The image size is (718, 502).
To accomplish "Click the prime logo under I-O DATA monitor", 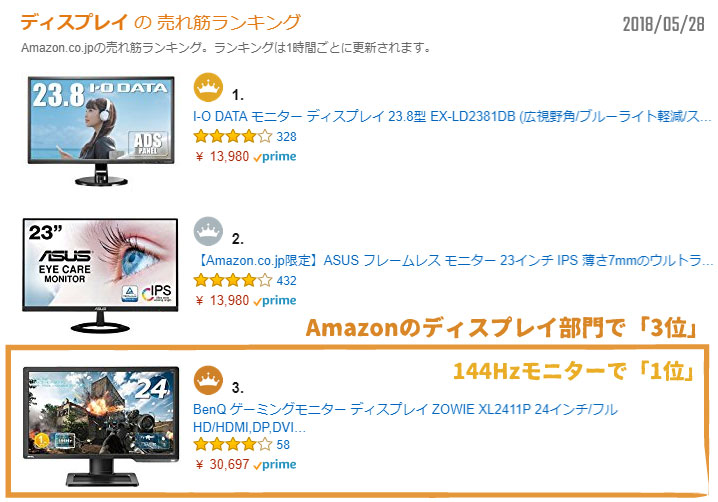I will pyautogui.click(x=275, y=157).
